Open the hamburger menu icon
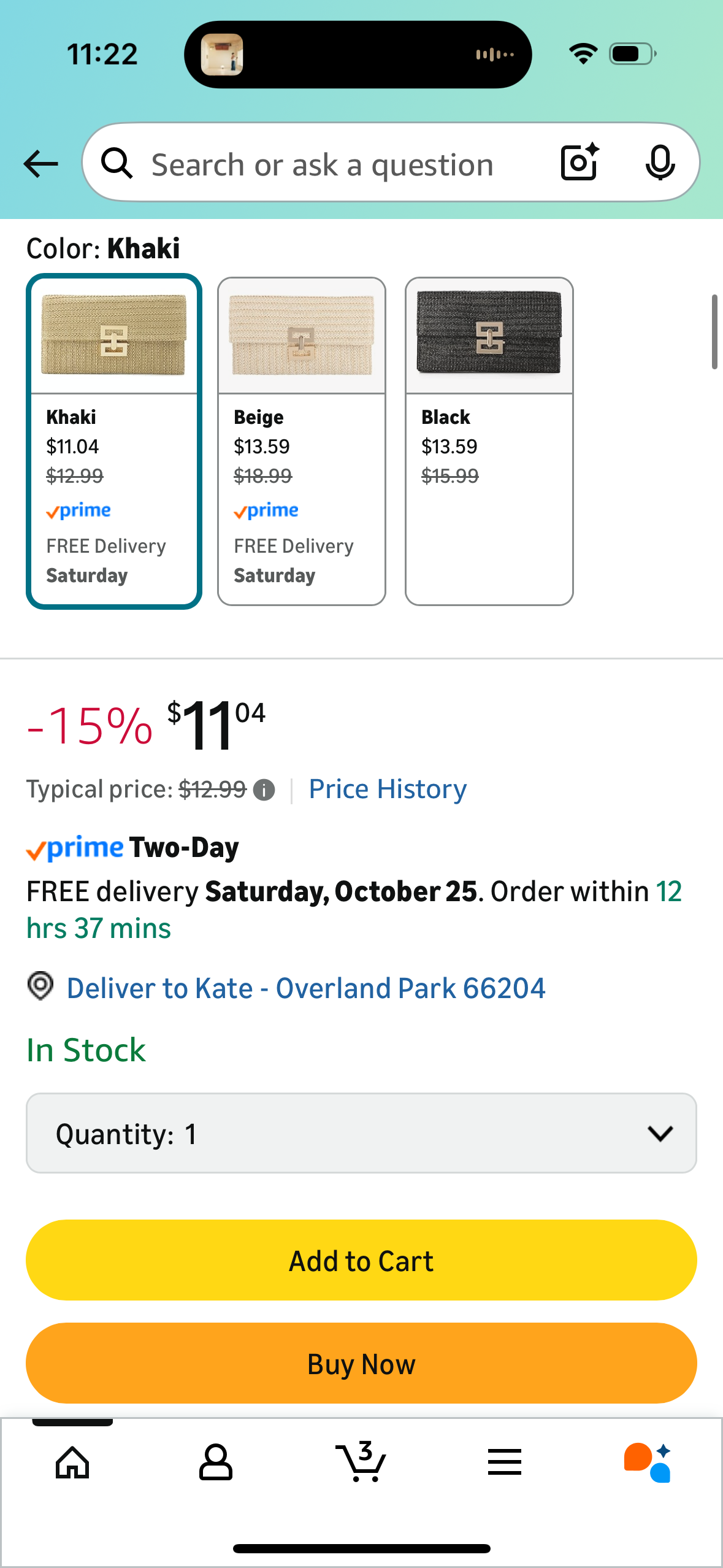The width and height of the screenshot is (723, 1568). tap(505, 1462)
